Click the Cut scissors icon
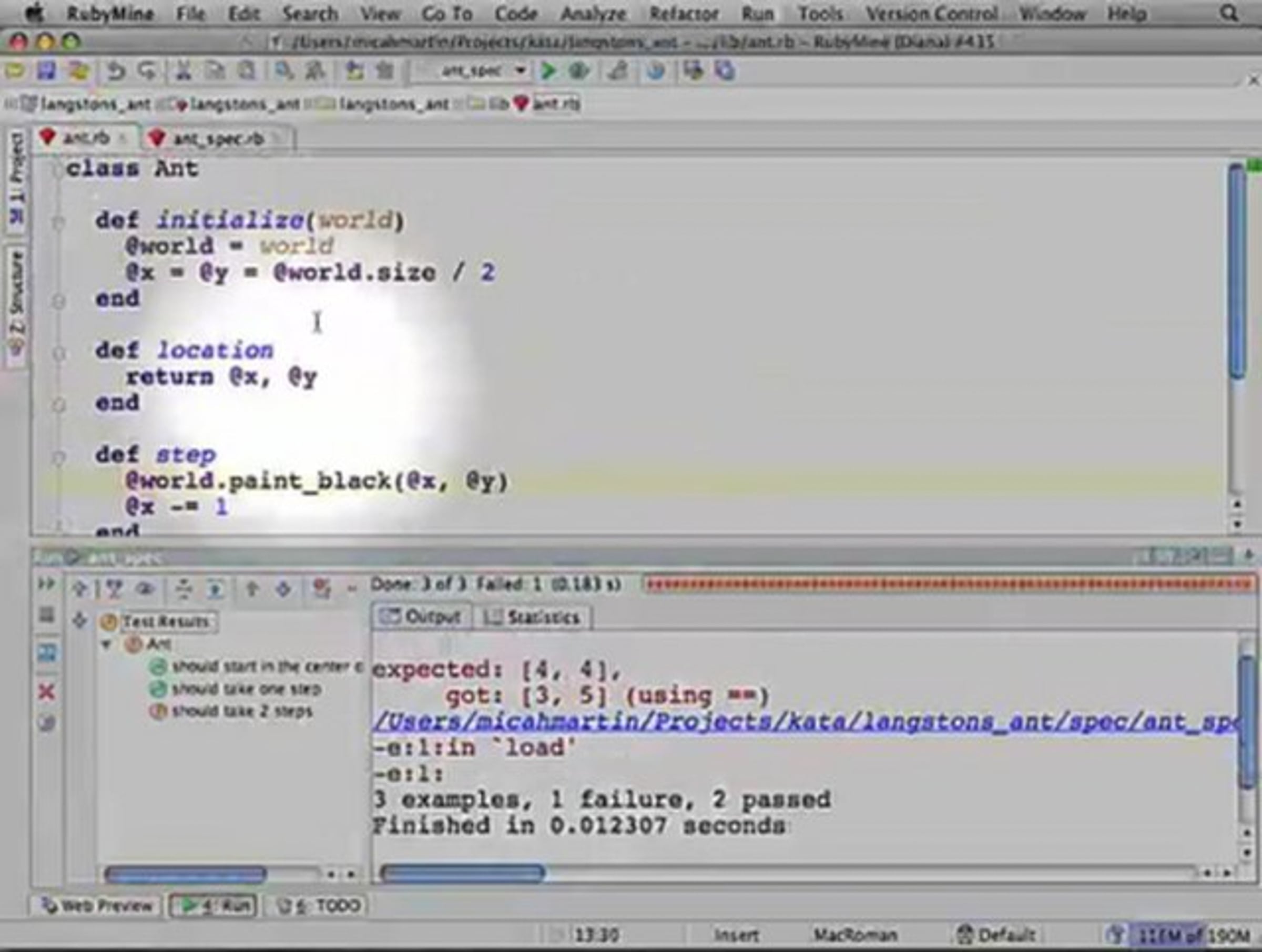The image size is (1262, 952). (x=183, y=71)
